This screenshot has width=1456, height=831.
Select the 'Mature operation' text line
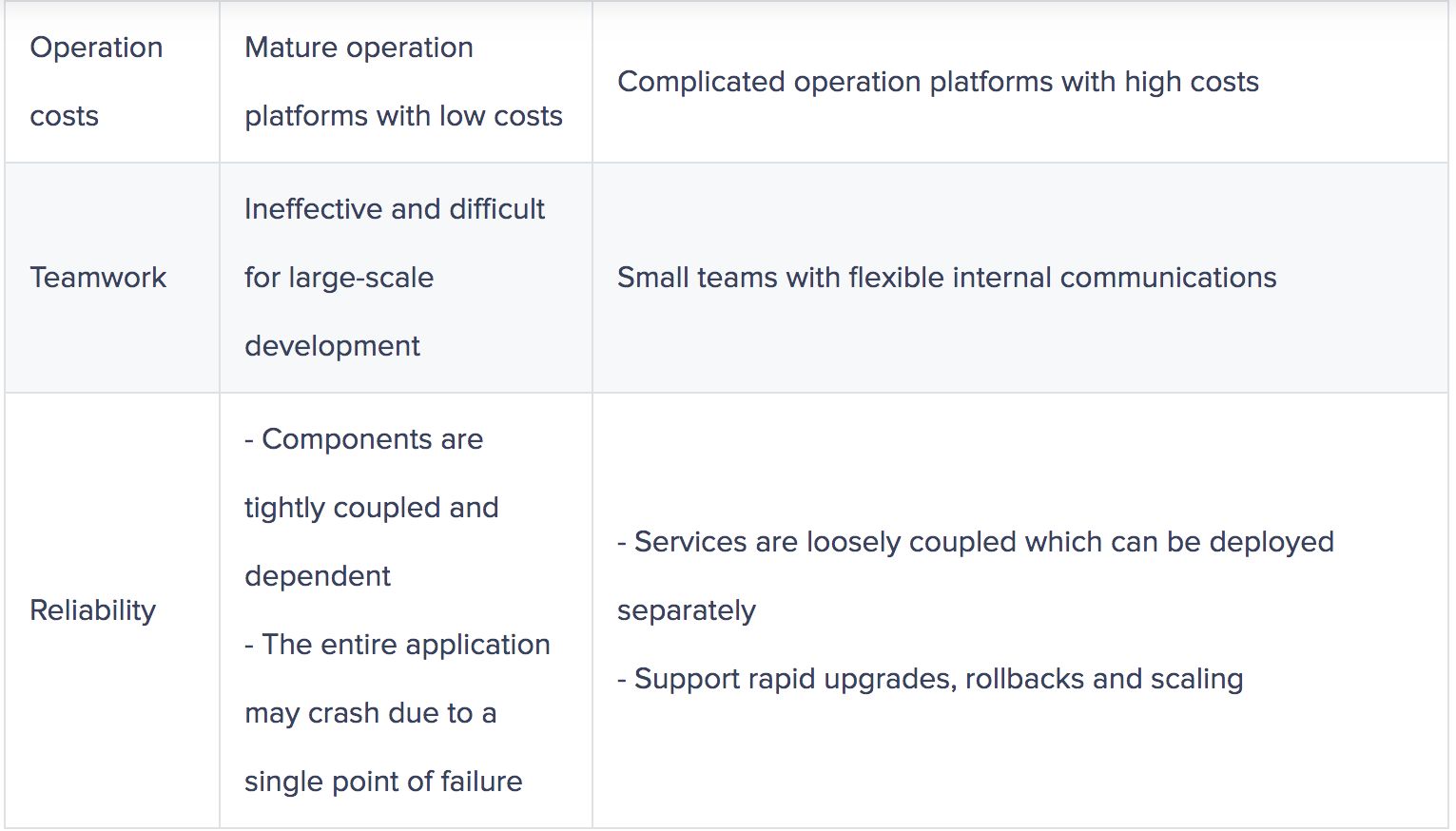coord(359,48)
